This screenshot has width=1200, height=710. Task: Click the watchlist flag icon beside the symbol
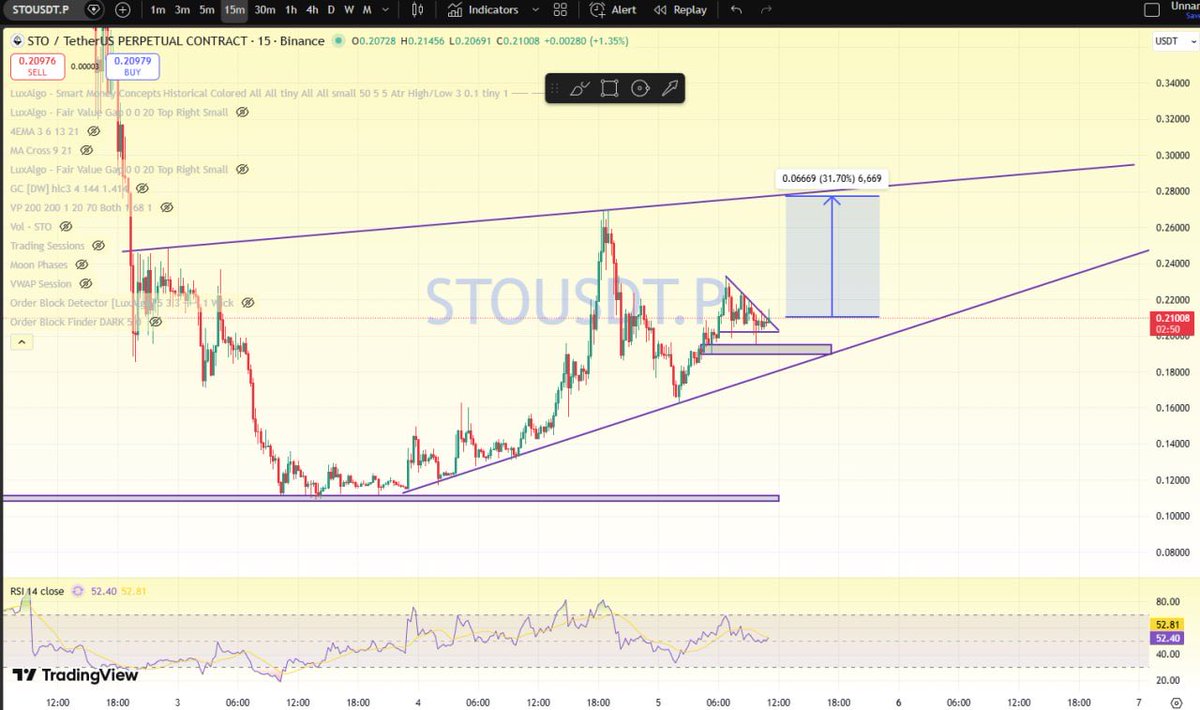click(x=93, y=9)
